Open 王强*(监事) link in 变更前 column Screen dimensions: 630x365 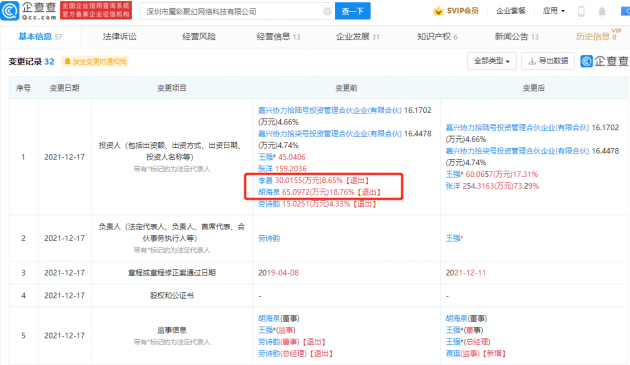click(x=276, y=330)
